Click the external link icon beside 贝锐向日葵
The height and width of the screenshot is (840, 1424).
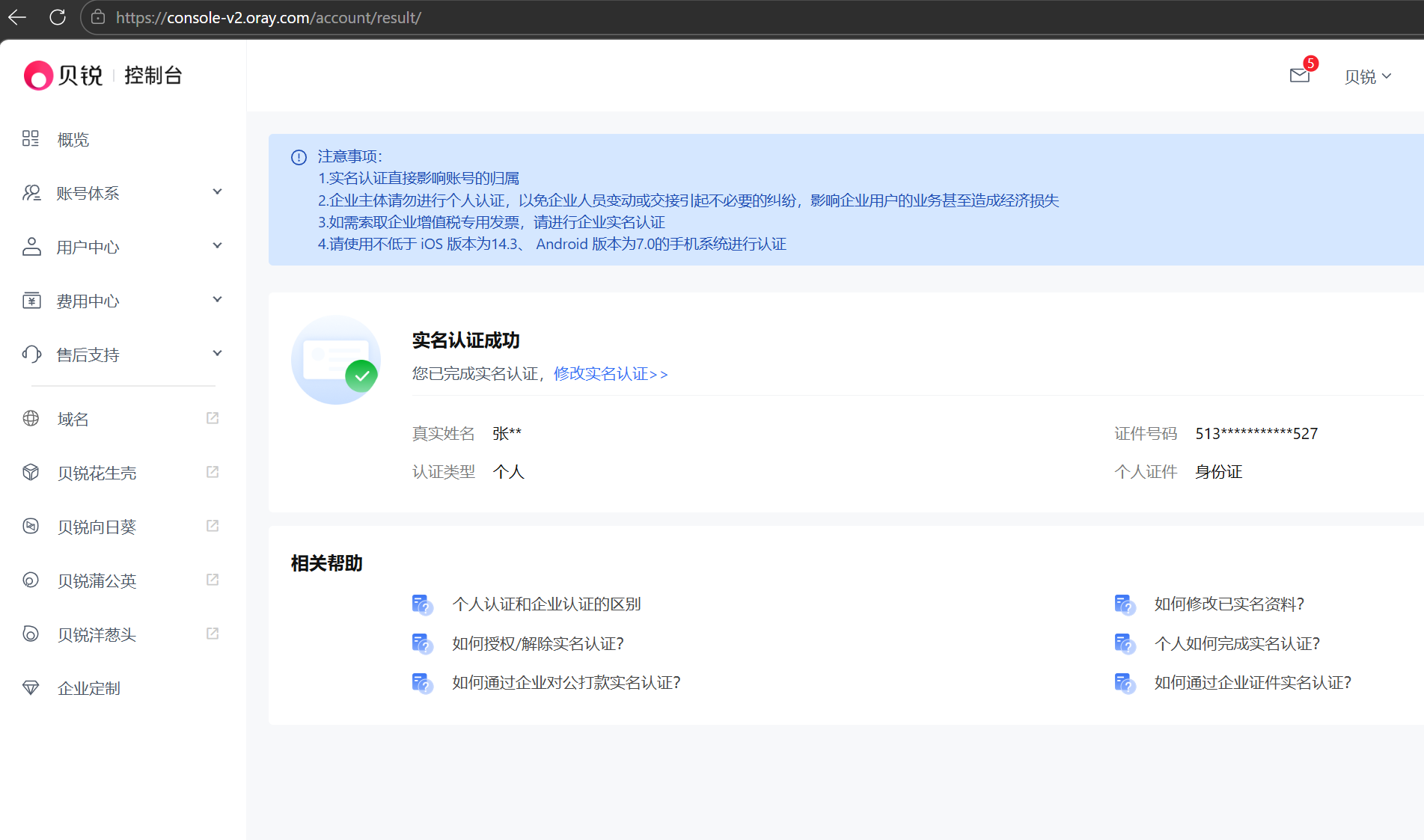(213, 526)
